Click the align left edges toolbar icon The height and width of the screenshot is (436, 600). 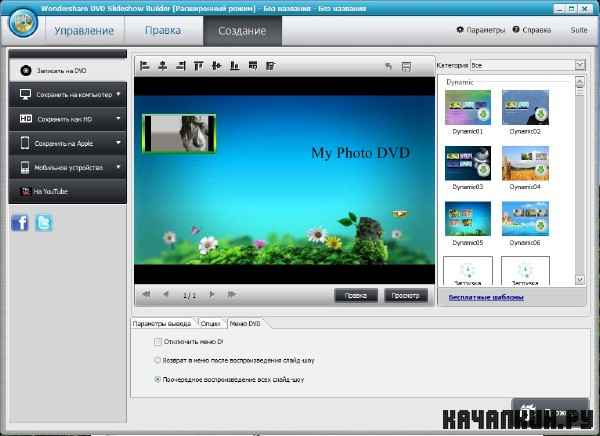coord(145,66)
